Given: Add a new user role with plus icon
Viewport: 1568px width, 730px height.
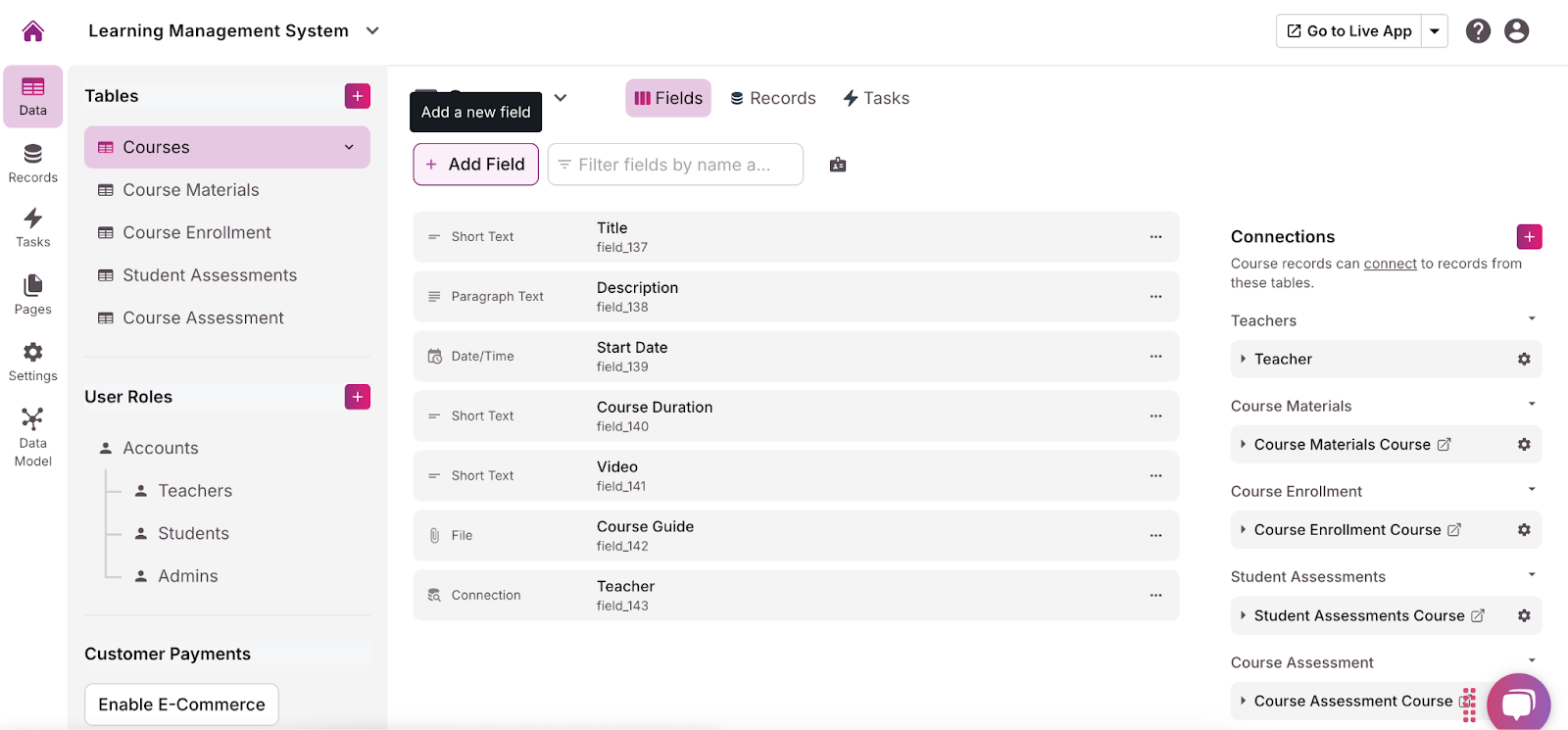Looking at the screenshot, I should [358, 397].
